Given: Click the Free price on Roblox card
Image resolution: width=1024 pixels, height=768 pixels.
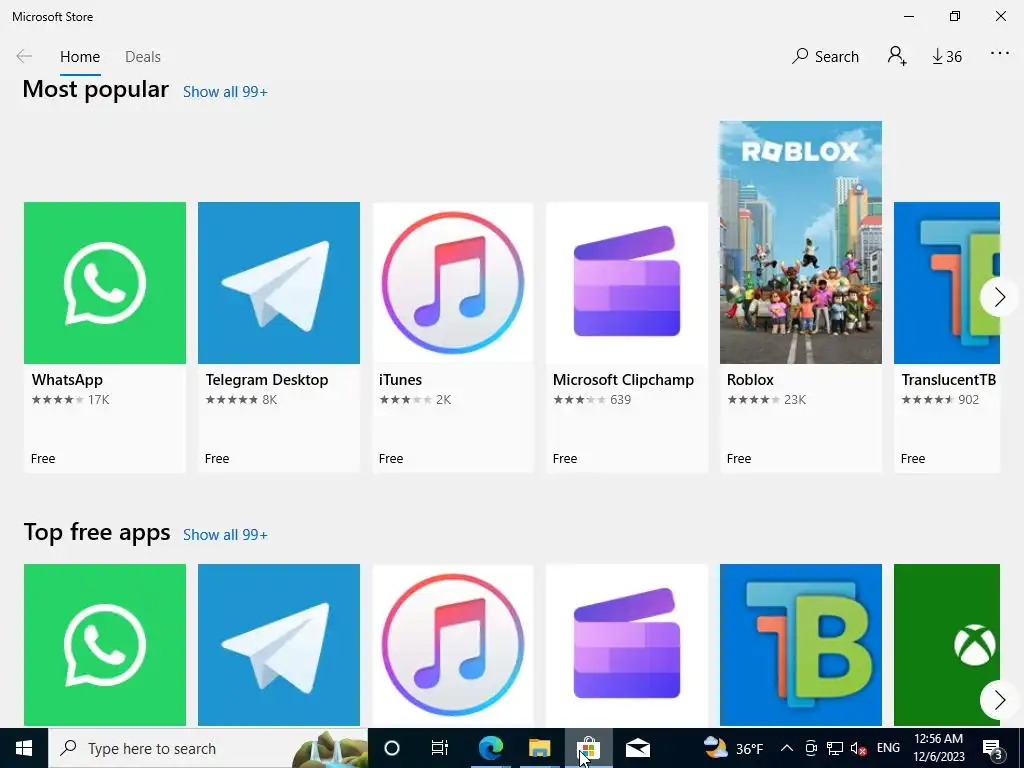Looking at the screenshot, I should click(x=739, y=459).
